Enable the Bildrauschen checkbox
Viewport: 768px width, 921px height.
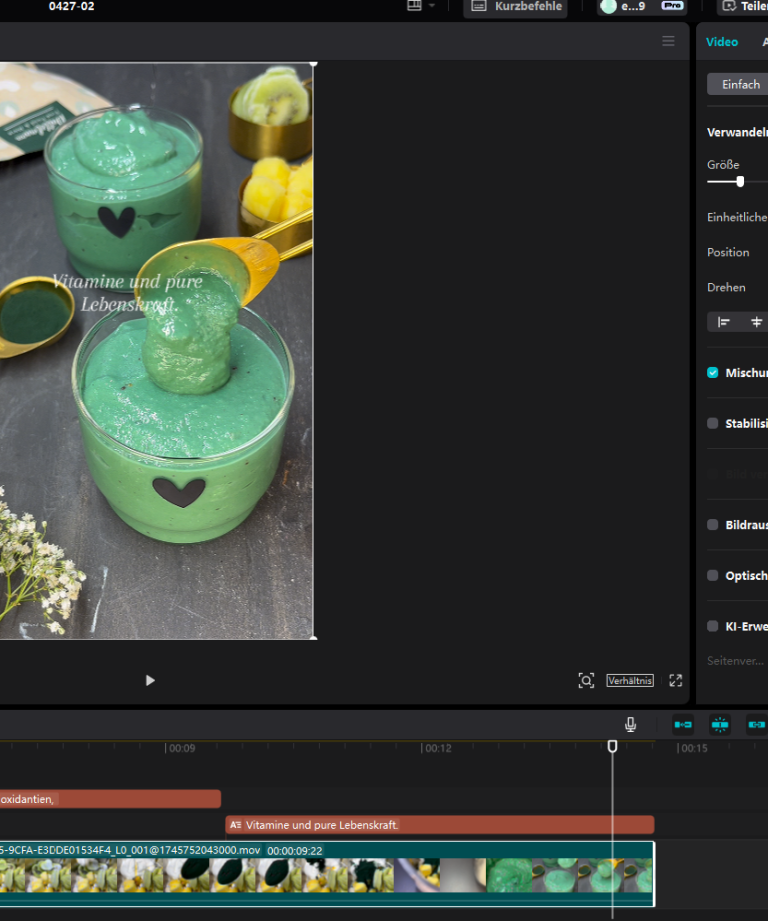pos(713,525)
